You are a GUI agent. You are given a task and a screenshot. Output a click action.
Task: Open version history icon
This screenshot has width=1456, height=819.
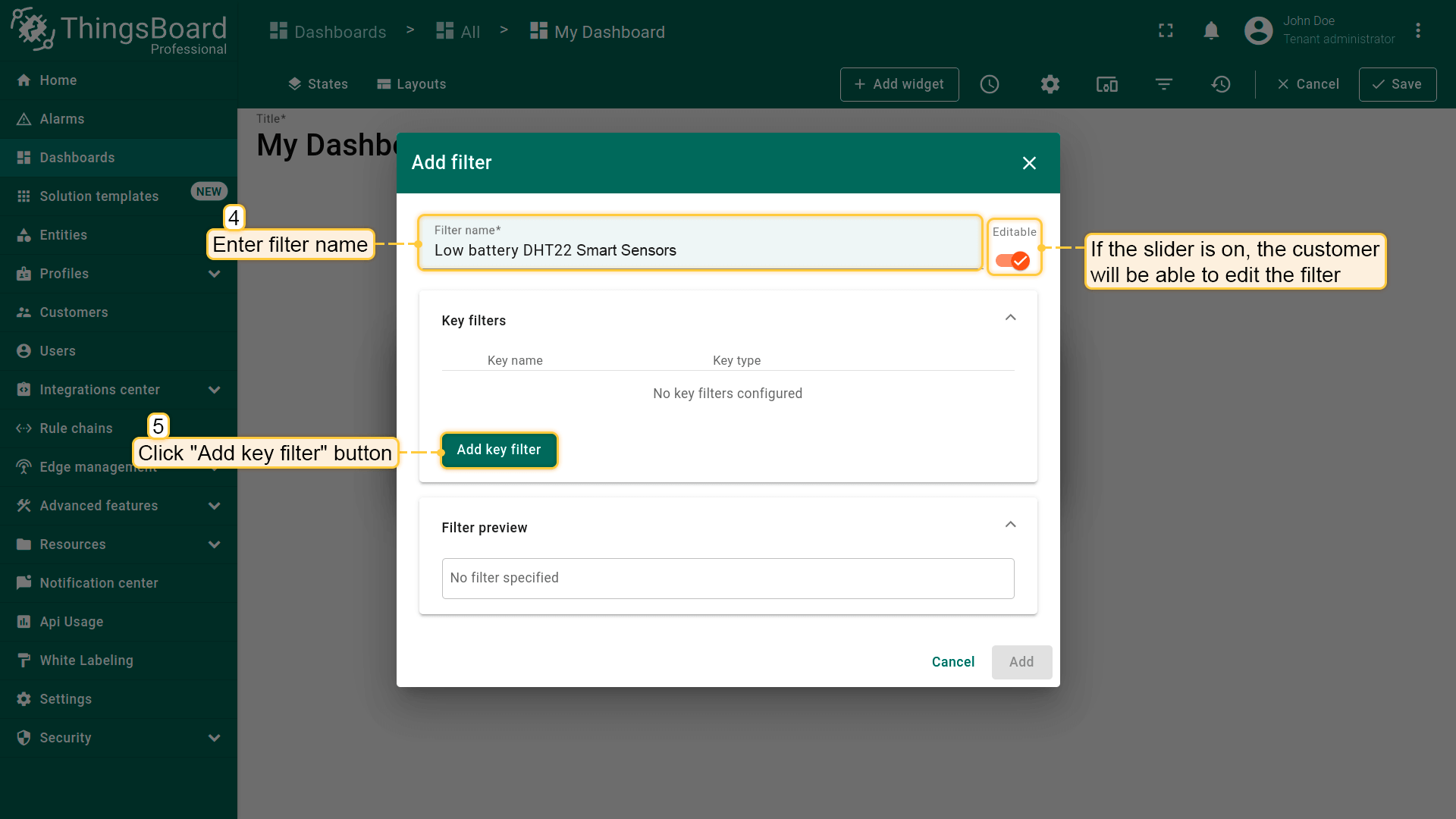pos(1221,84)
